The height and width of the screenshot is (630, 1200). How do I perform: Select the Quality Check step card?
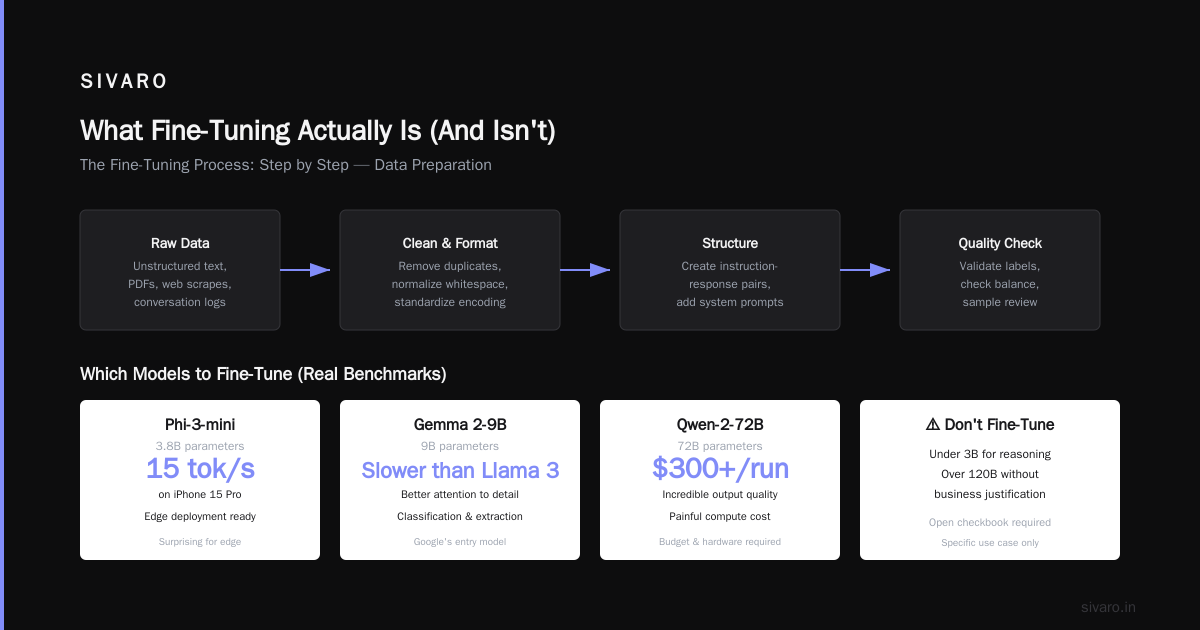[1000, 270]
